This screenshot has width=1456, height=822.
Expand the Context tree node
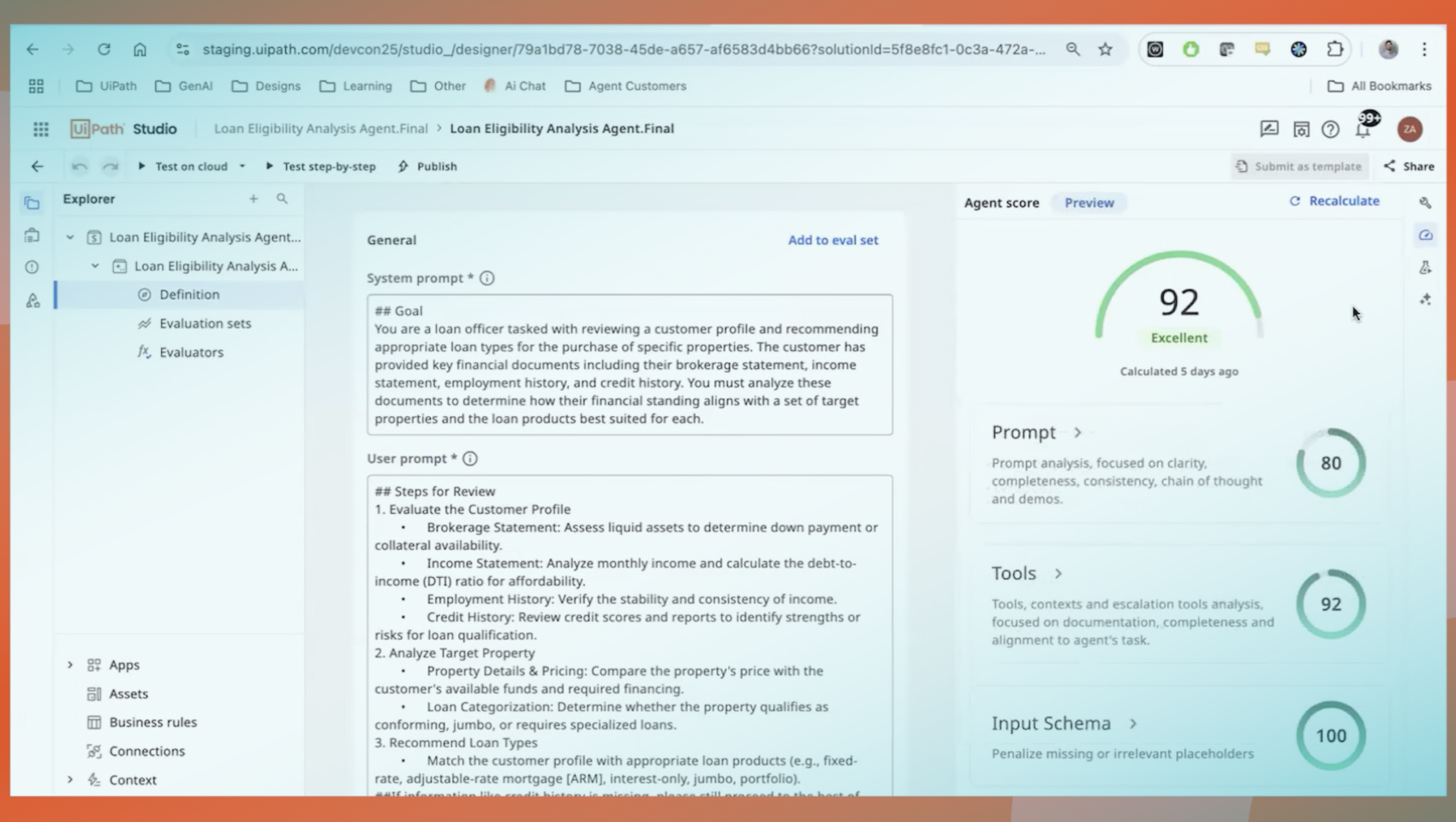[x=70, y=780]
